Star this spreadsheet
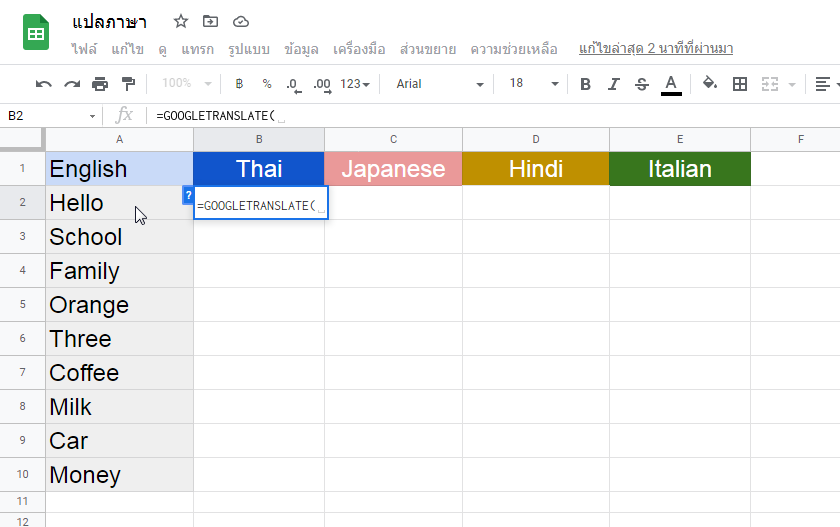This screenshot has height=527, width=840. [181, 21]
